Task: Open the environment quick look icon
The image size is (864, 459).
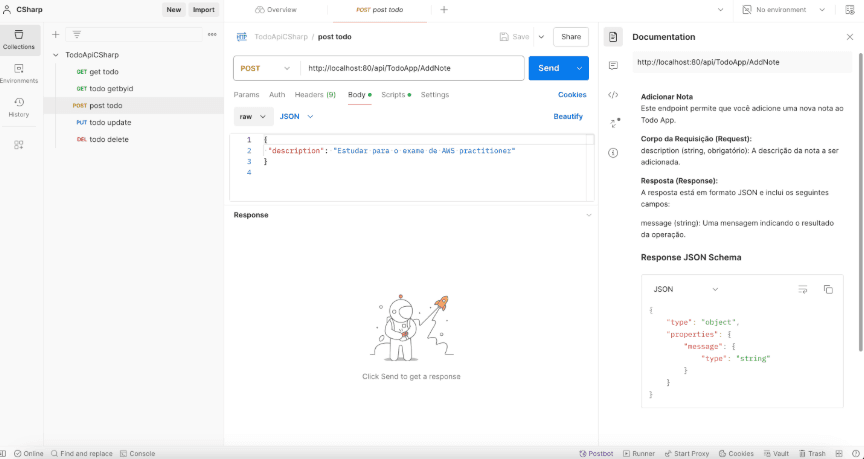Action: tap(849, 10)
